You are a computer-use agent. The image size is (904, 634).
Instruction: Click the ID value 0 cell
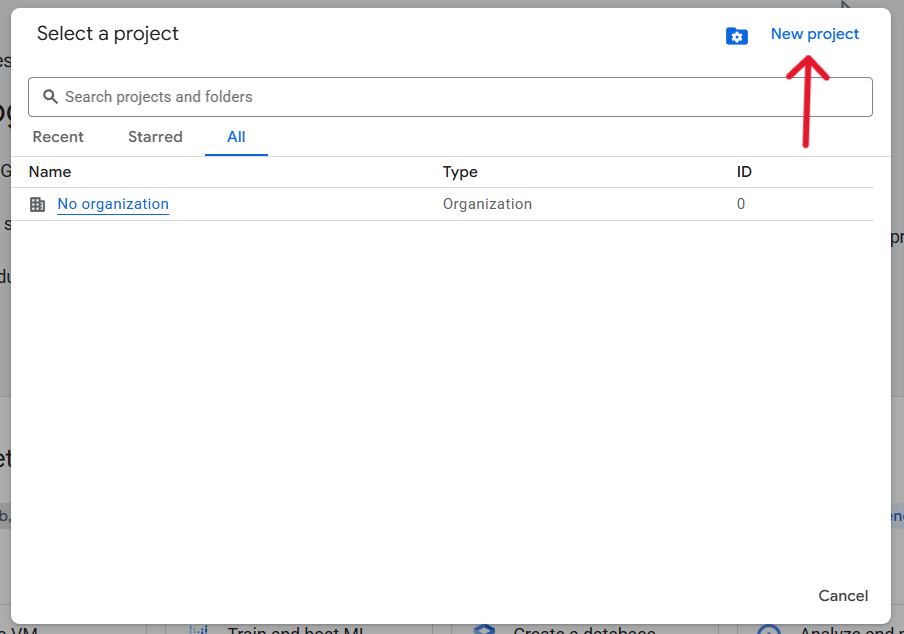[x=741, y=204]
